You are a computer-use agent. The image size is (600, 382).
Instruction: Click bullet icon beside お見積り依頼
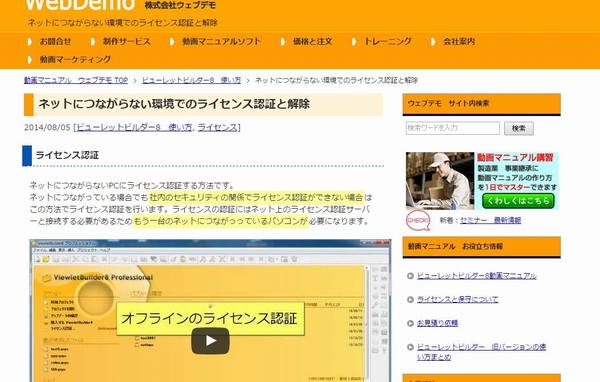[410, 323]
